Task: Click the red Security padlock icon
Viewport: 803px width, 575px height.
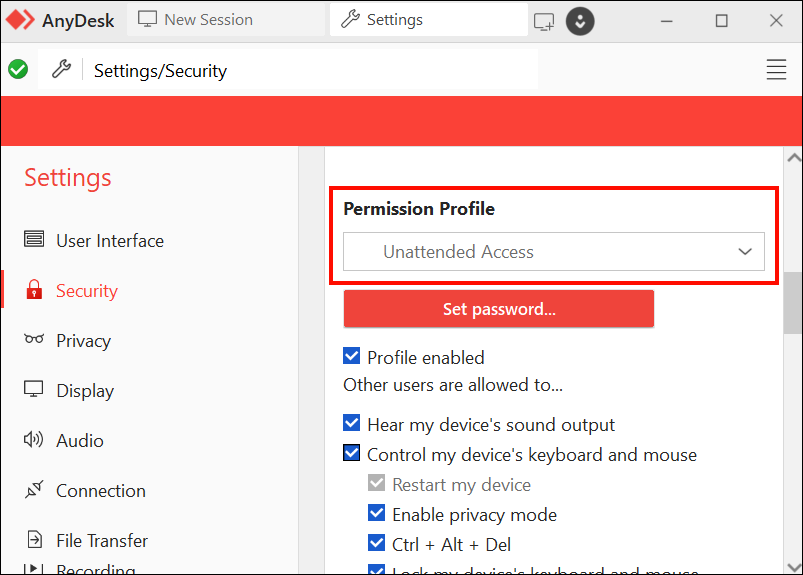Action: click(x=34, y=291)
